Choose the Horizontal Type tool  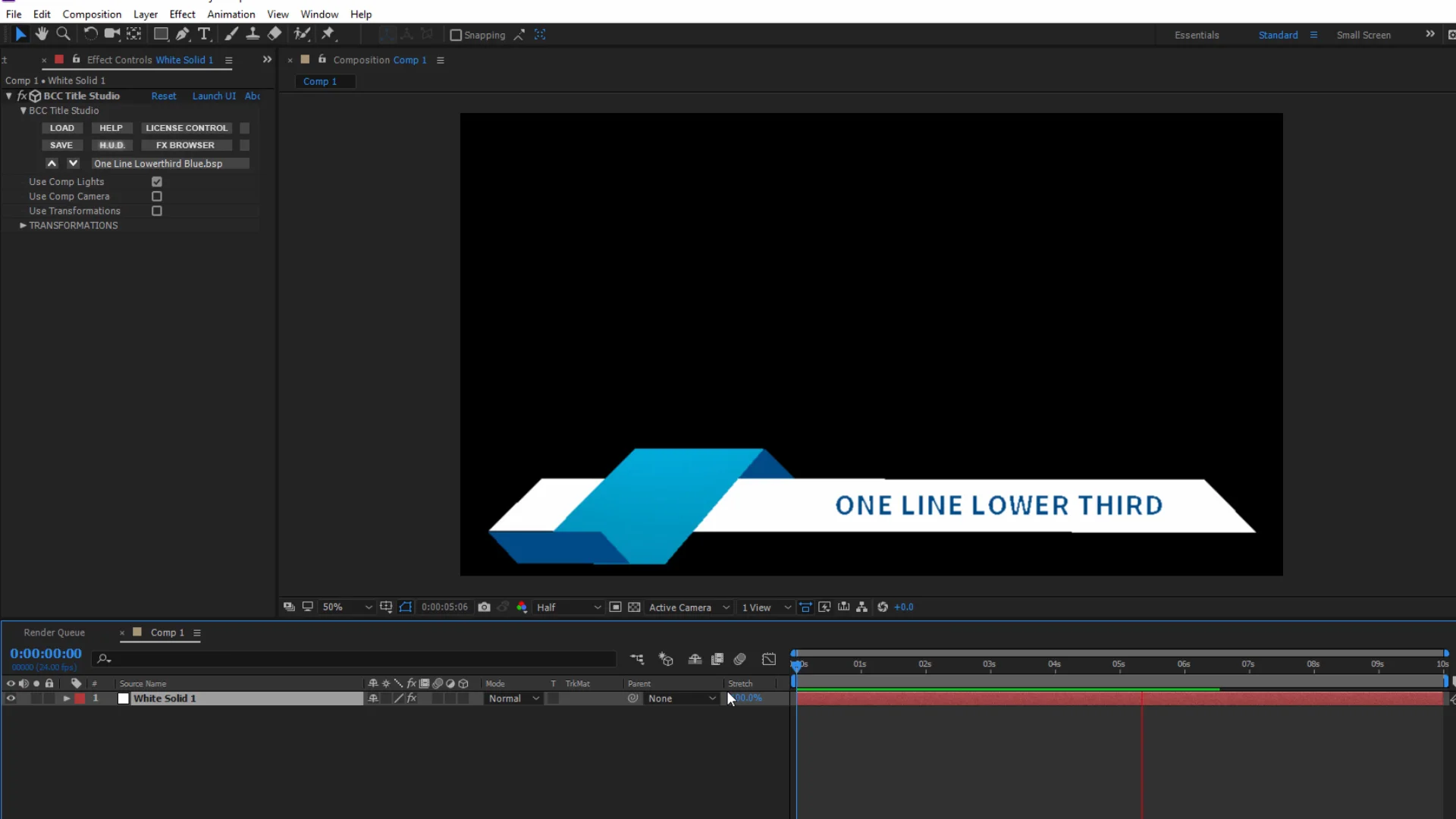coord(205,34)
